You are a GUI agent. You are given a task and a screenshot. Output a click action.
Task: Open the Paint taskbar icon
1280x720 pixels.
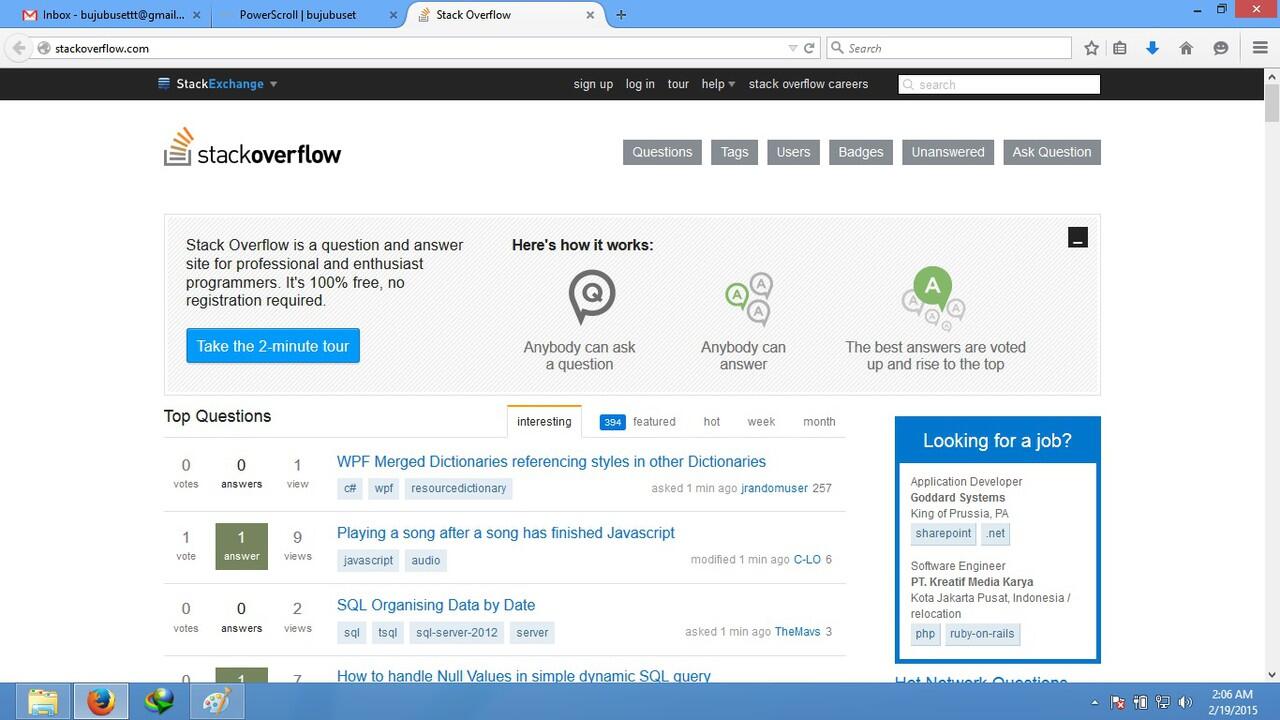point(216,702)
